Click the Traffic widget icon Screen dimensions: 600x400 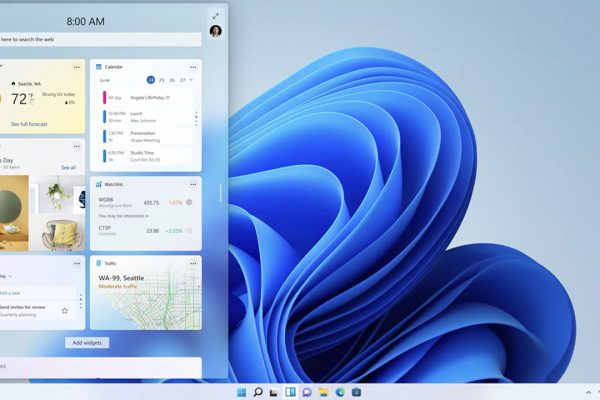point(98,263)
